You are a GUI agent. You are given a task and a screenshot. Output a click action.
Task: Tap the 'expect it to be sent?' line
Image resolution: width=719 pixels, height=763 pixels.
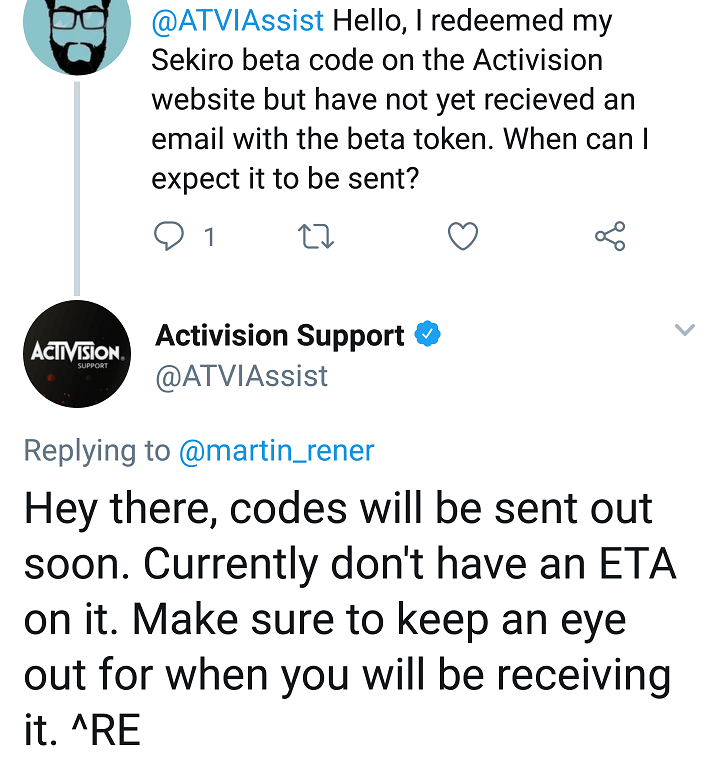[285, 179]
